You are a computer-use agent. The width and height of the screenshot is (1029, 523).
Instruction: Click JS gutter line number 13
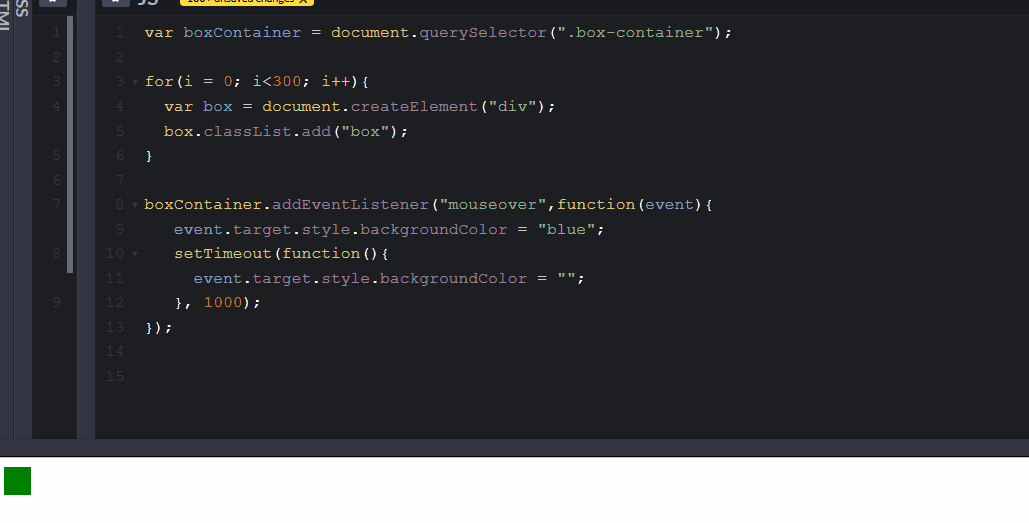(x=115, y=327)
